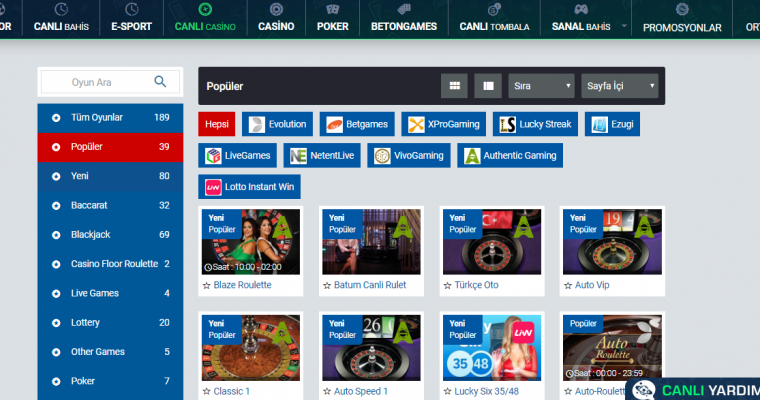Open Lucky Six 35/48 thumbnail
Viewport: 760px width, 400px height.
tap(491, 348)
